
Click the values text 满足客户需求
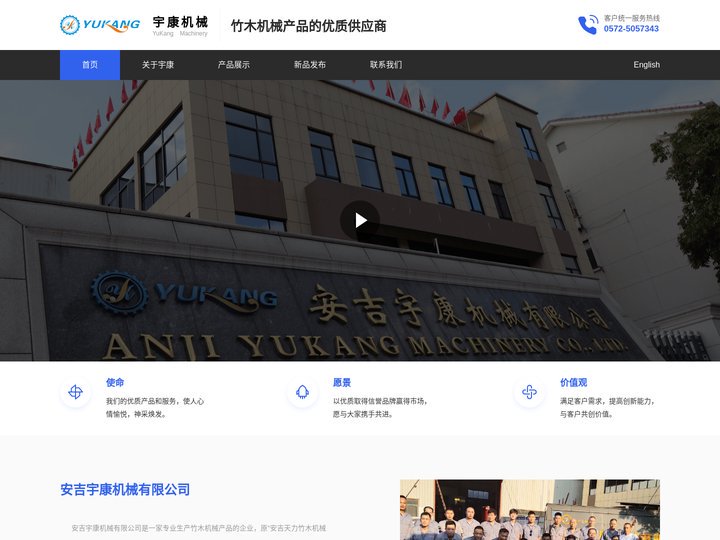coord(581,401)
